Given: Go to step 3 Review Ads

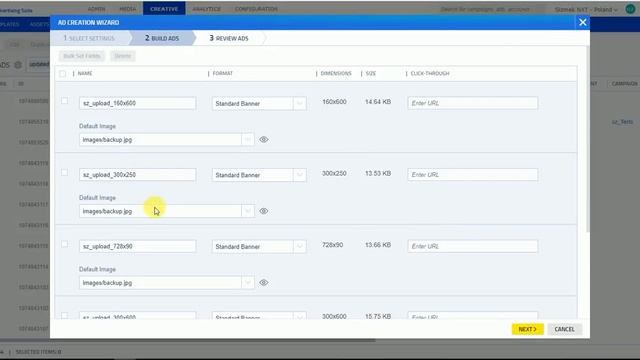Looking at the screenshot, I should point(229,38).
